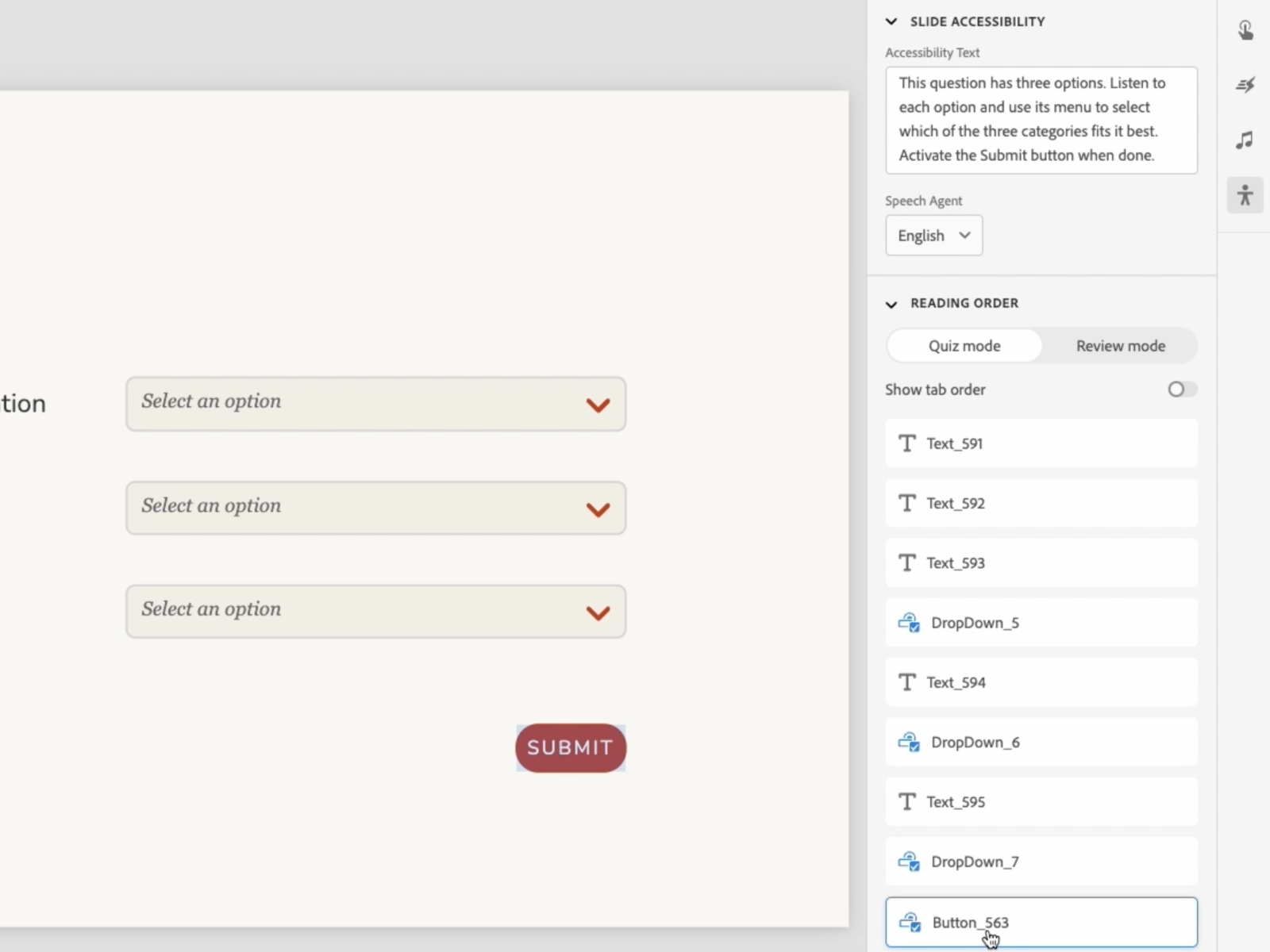
Task: Switch to Review mode tab
Action: tap(1120, 346)
